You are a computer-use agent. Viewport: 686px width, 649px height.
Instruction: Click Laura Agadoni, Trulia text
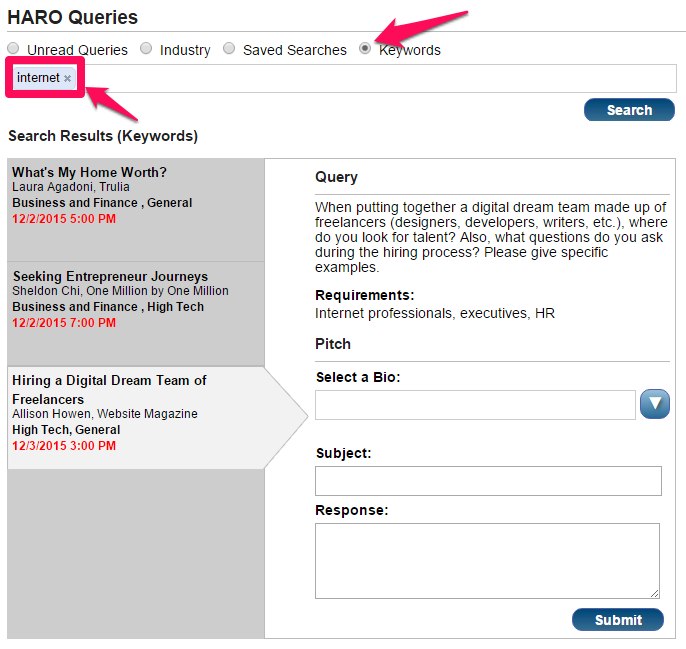[71, 187]
